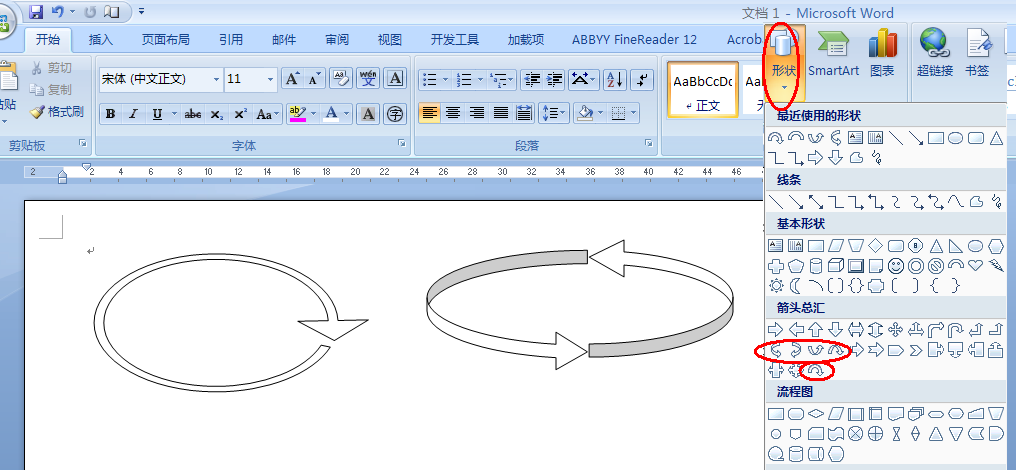Expand the 字体 font dialog launcher
The width and height of the screenshot is (1016, 470).
pos(402,143)
